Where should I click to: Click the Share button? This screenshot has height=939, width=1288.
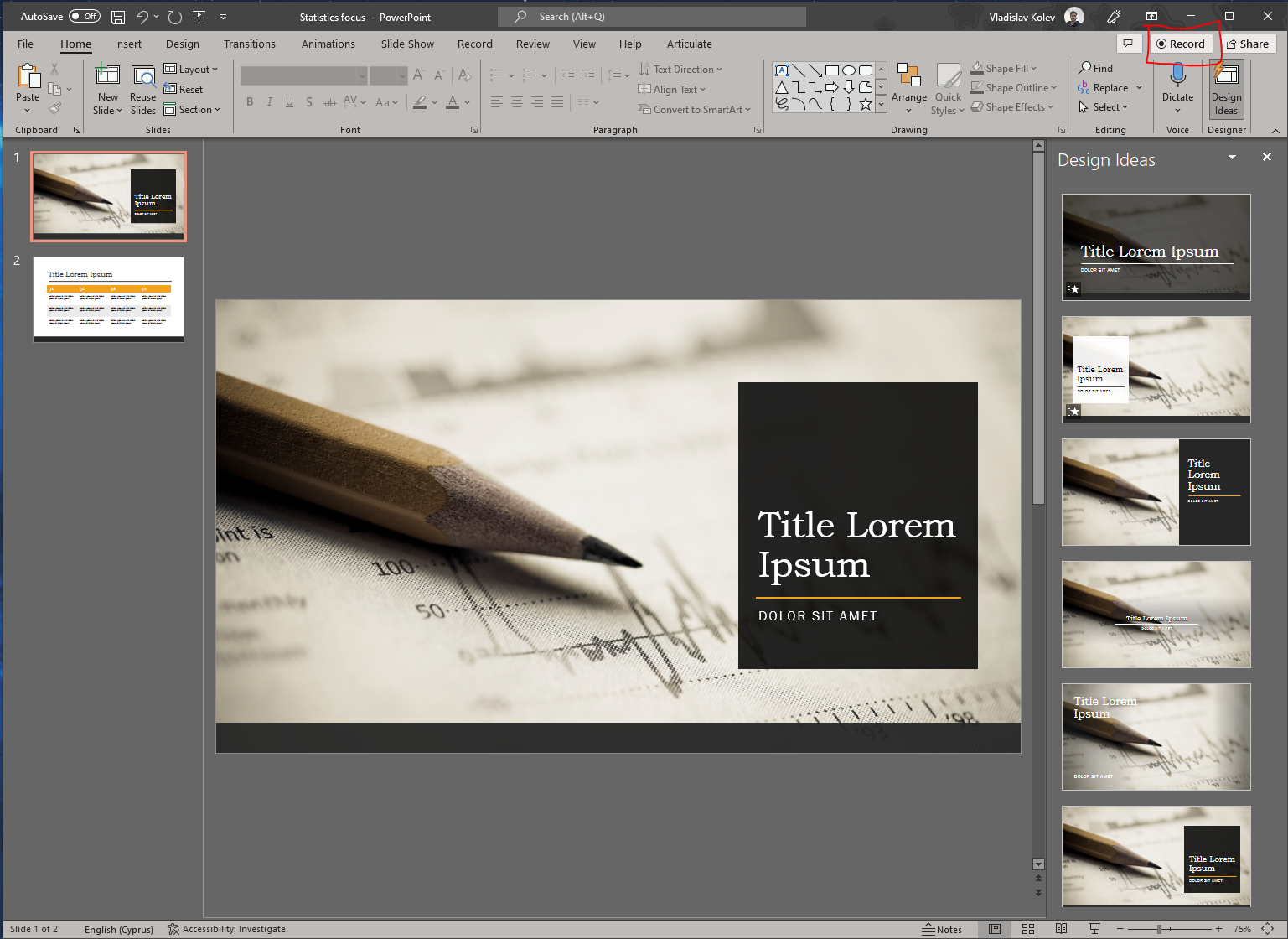tap(1249, 44)
